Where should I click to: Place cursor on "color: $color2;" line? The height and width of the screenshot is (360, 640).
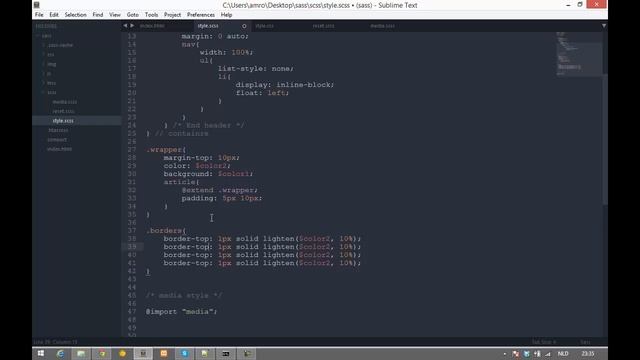point(197,166)
